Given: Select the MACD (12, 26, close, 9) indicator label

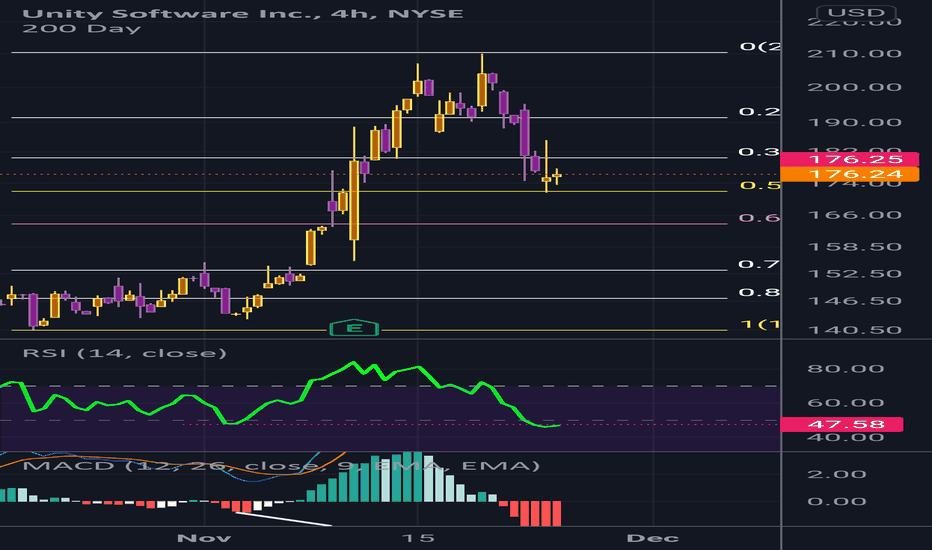Looking at the screenshot, I should pos(281,466).
